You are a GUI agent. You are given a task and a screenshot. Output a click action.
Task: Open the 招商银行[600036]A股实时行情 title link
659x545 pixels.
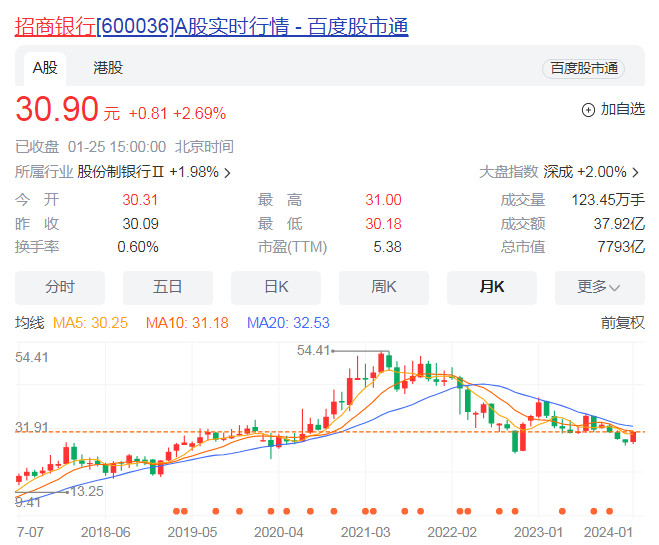(211, 26)
